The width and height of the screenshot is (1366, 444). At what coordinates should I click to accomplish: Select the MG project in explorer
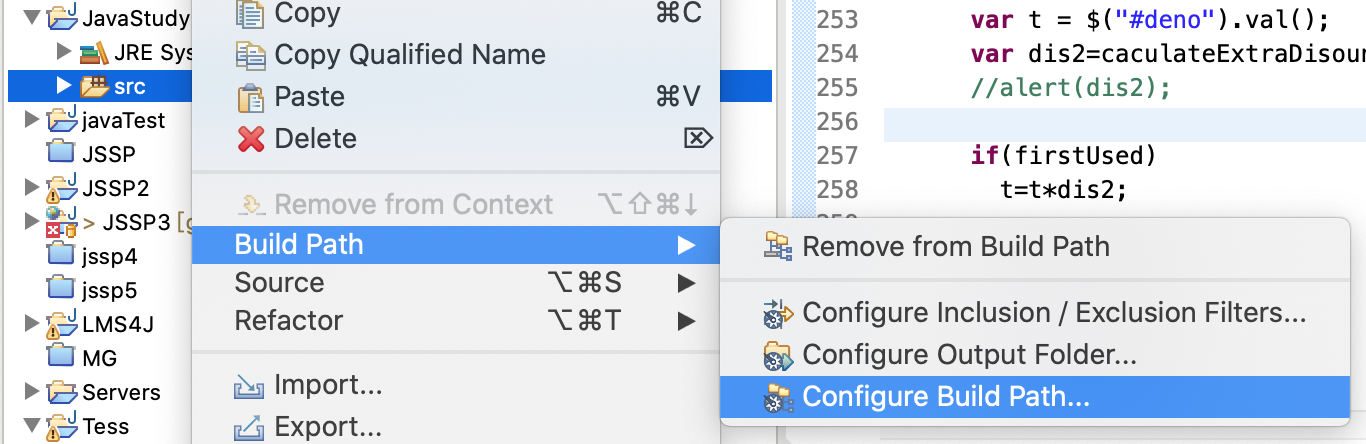tap(99, 357)
